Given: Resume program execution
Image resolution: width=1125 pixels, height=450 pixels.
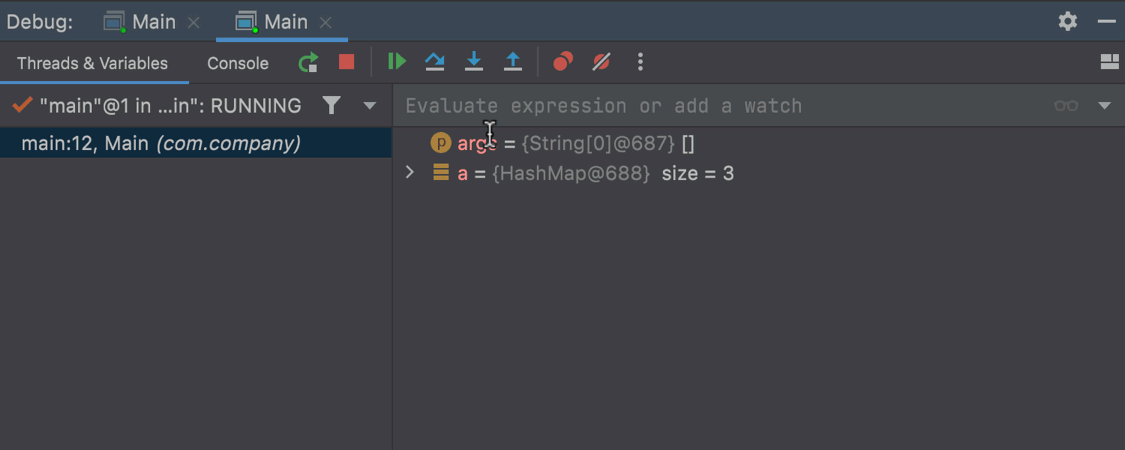Looking at the screenshot, I should (x=397, y=62).
